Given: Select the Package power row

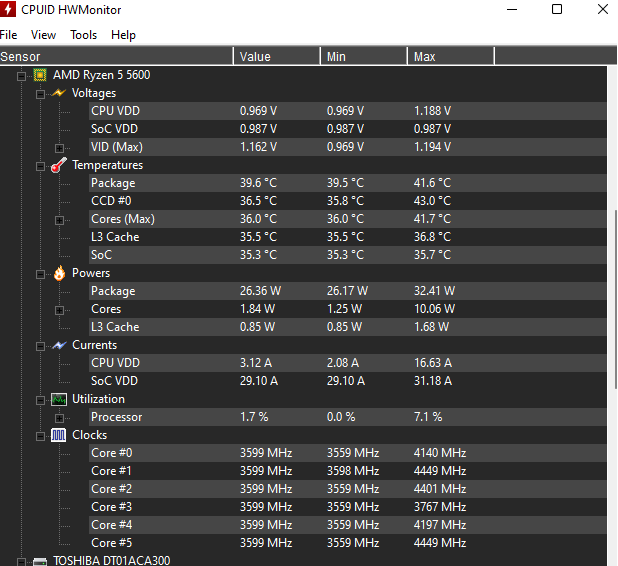Looking at the screenshot, I should point(348,291).
